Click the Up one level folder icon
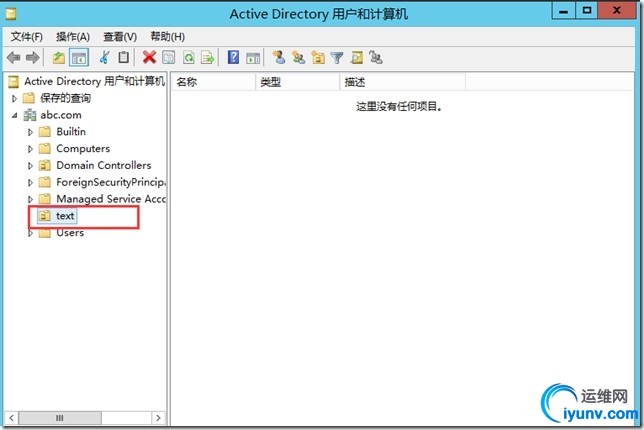 59,58
